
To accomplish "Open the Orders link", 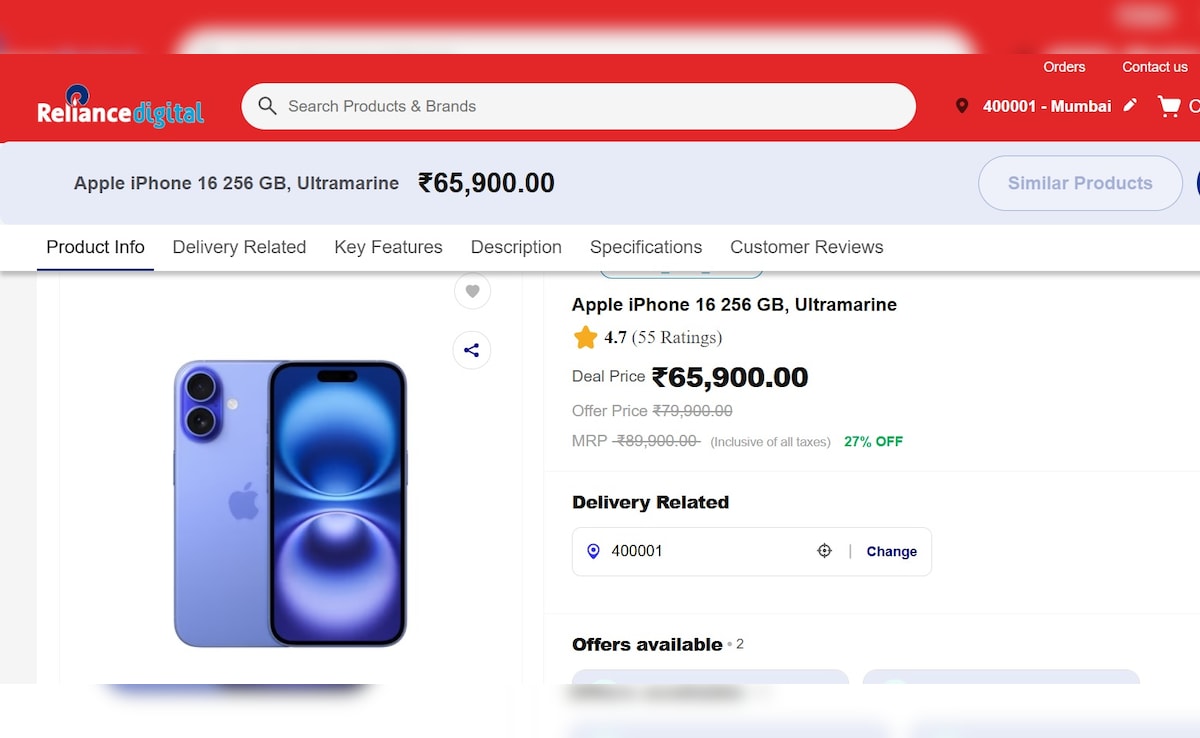I will click(x=1064, y=67).
